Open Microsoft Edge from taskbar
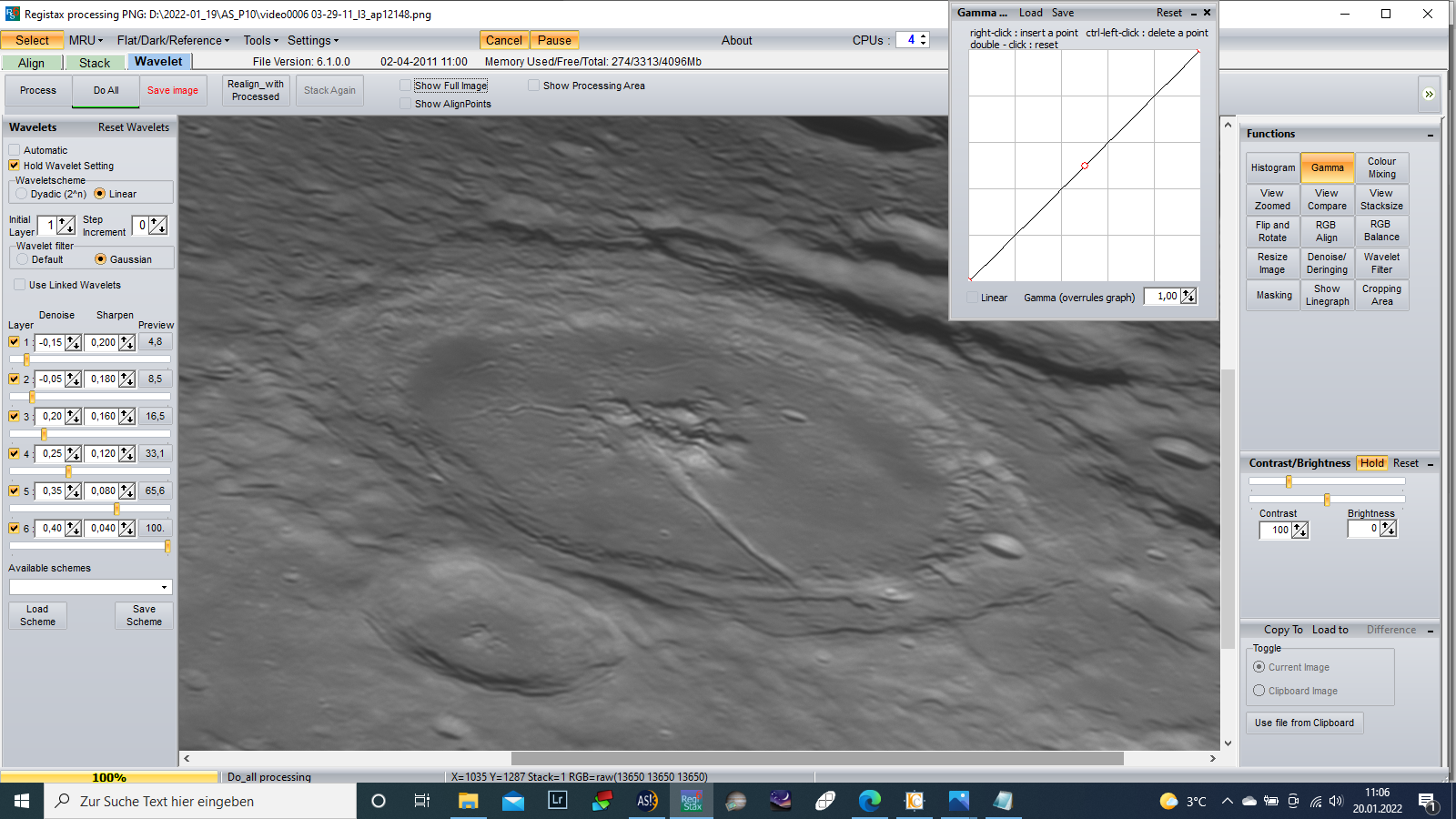Image resolution: width=1456 pixels, height=819 pixels. [870, 801]
